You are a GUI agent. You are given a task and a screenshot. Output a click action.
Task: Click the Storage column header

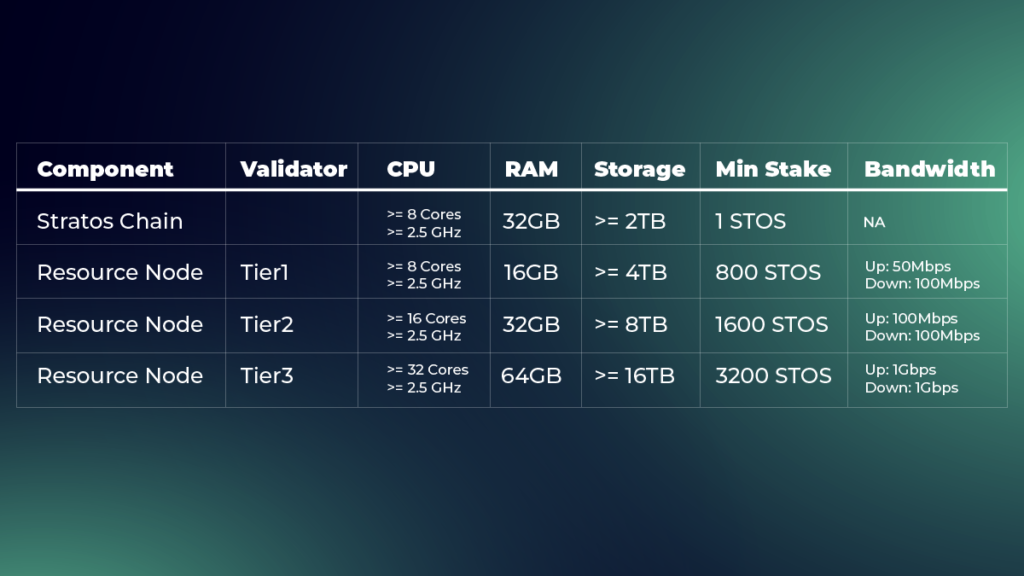(639, 169)
